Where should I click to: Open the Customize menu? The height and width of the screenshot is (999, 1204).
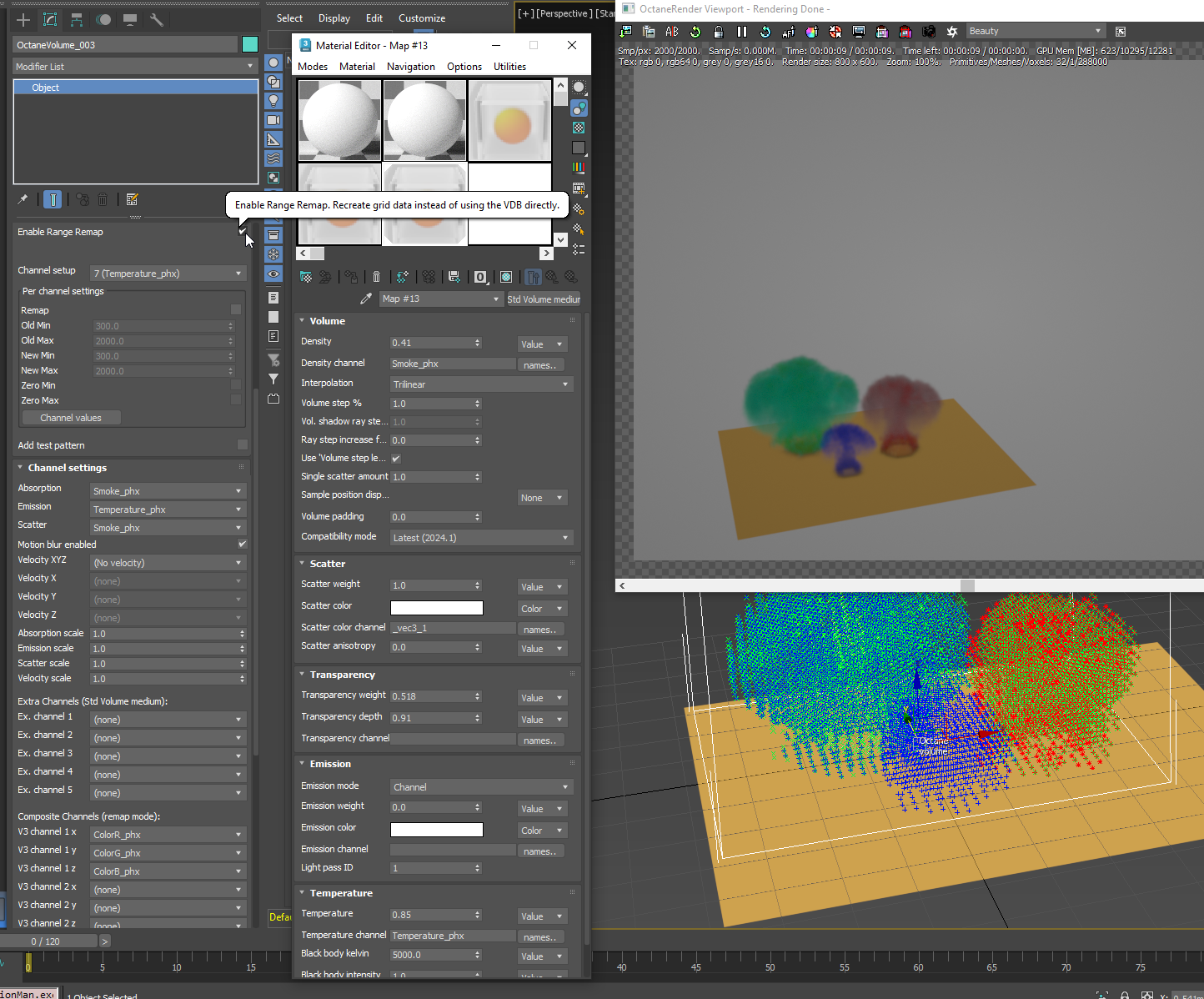pyautogui.click(x=421, y=18)
